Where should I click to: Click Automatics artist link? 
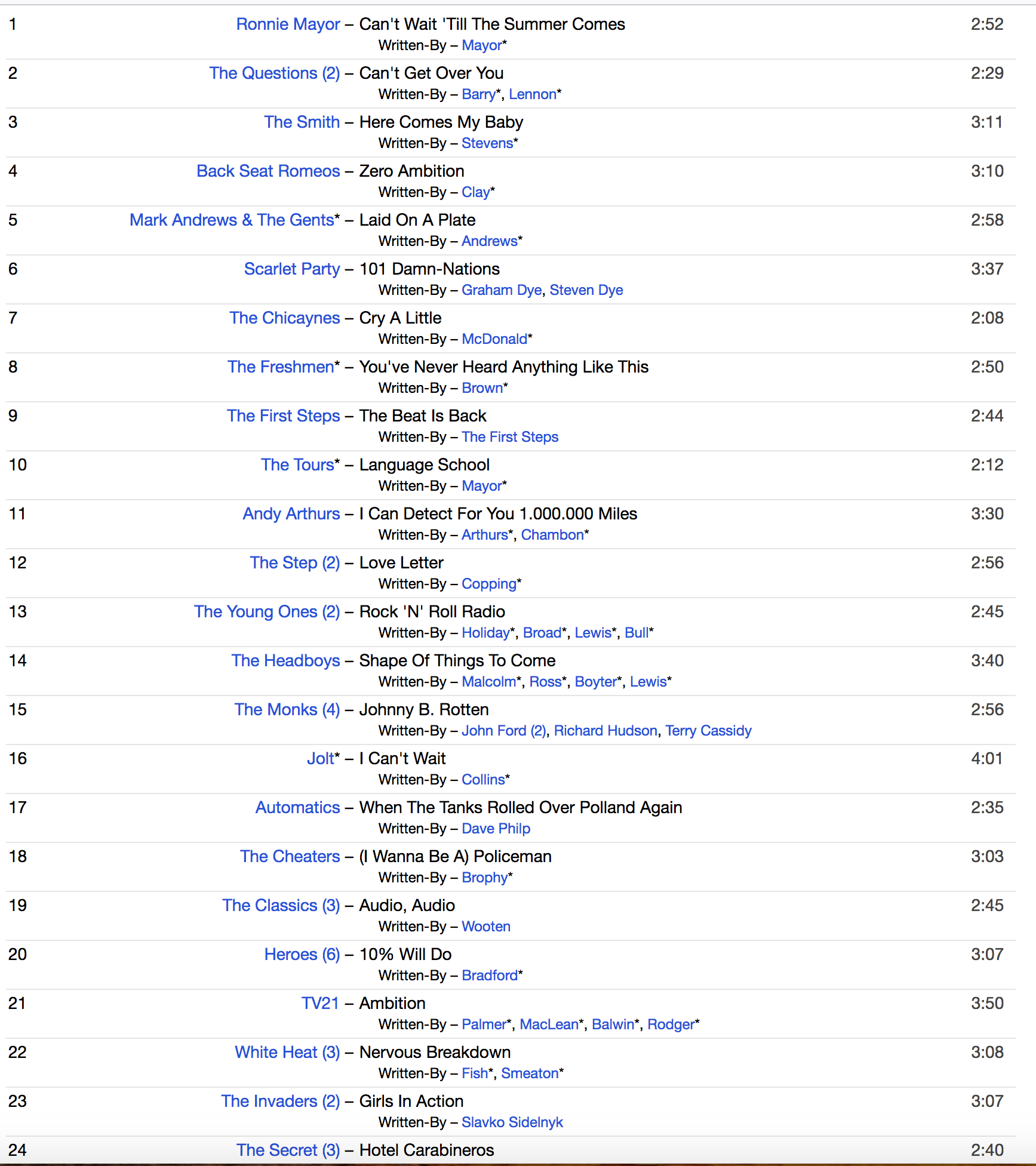(297, 808)
